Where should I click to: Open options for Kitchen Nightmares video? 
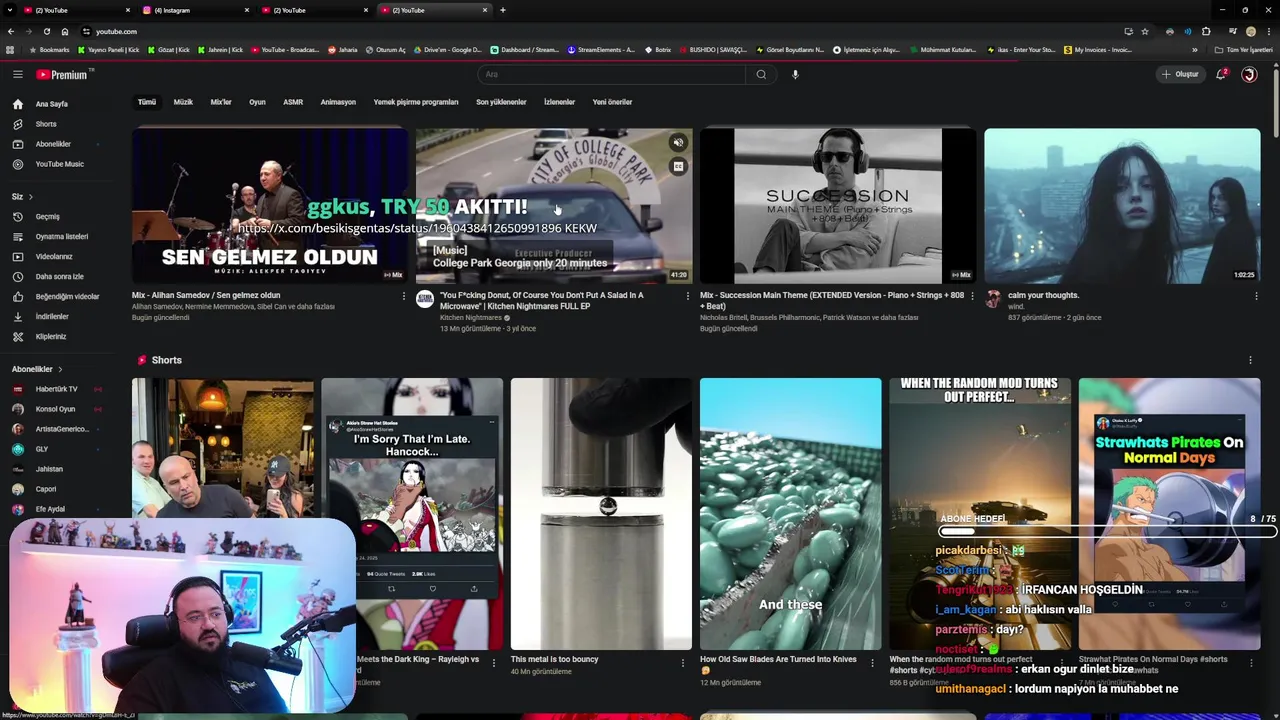coord(688,296)
